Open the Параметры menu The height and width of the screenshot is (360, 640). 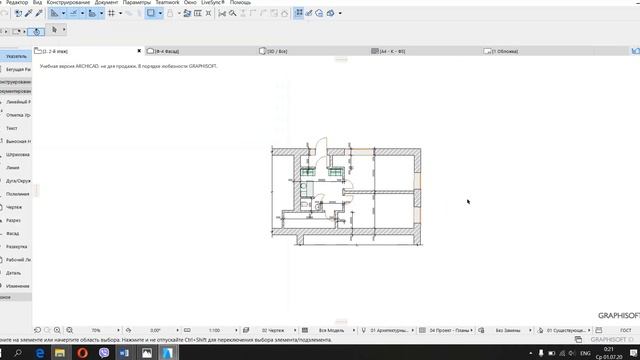tap(137, 2)
